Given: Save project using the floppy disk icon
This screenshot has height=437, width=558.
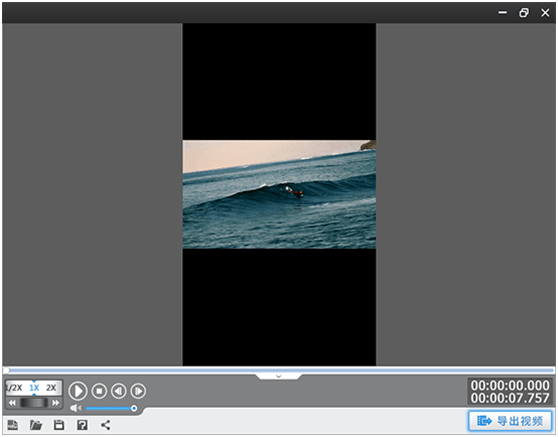Looking at the screenshot, I should pyautogui.click(x=59, y=425).
